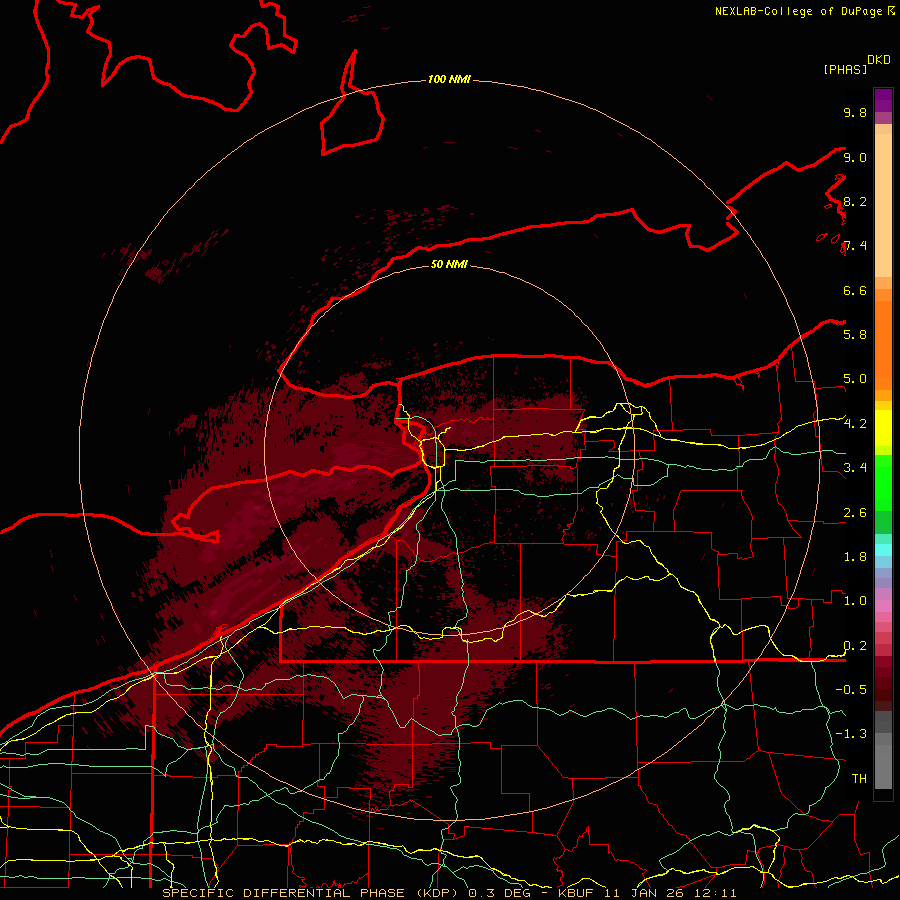Click the 0.2 color scale value
Screen dimensions: 900x900
[x=855, y=646]
